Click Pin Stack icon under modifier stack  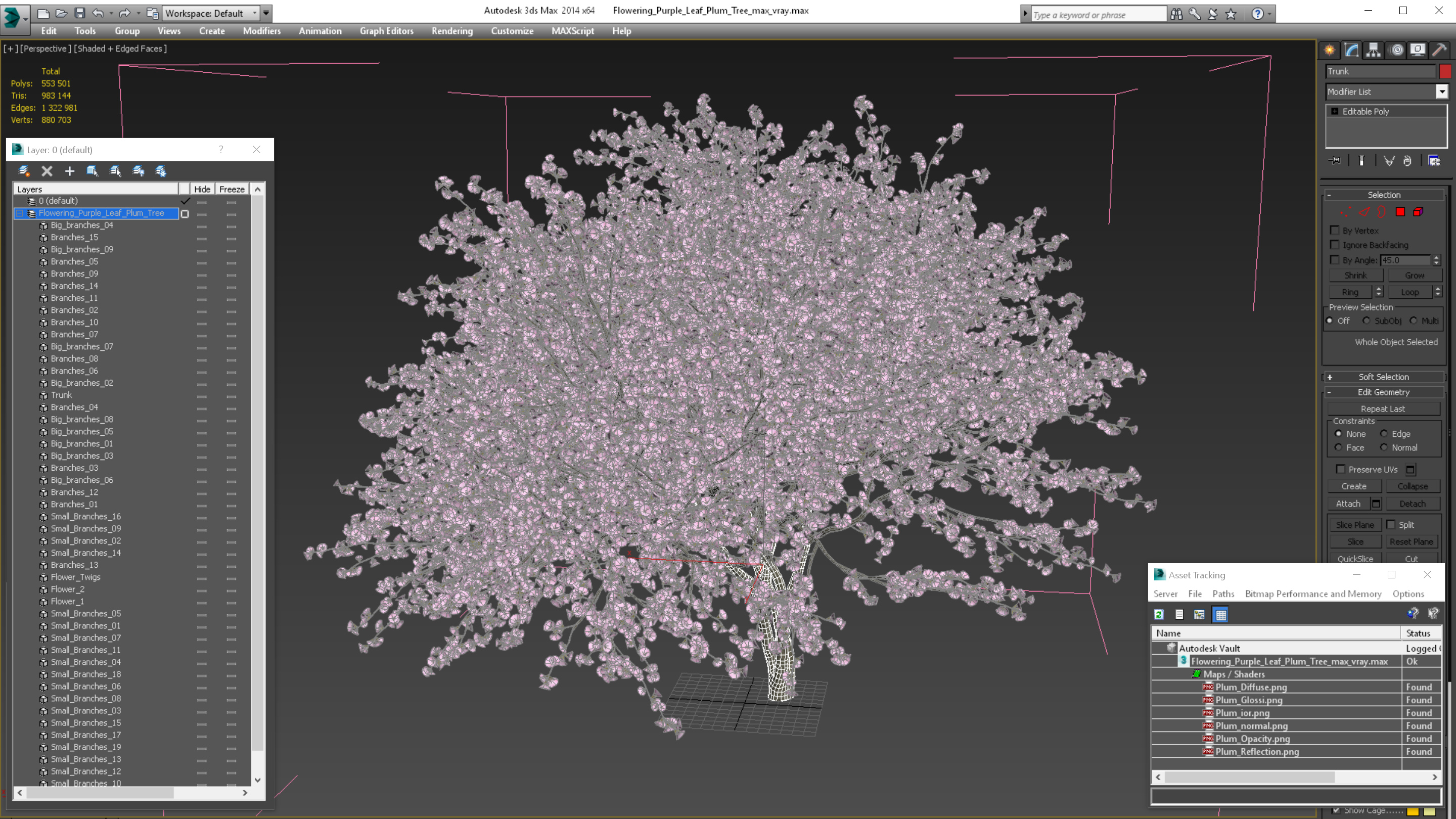tap(1335, 161)
